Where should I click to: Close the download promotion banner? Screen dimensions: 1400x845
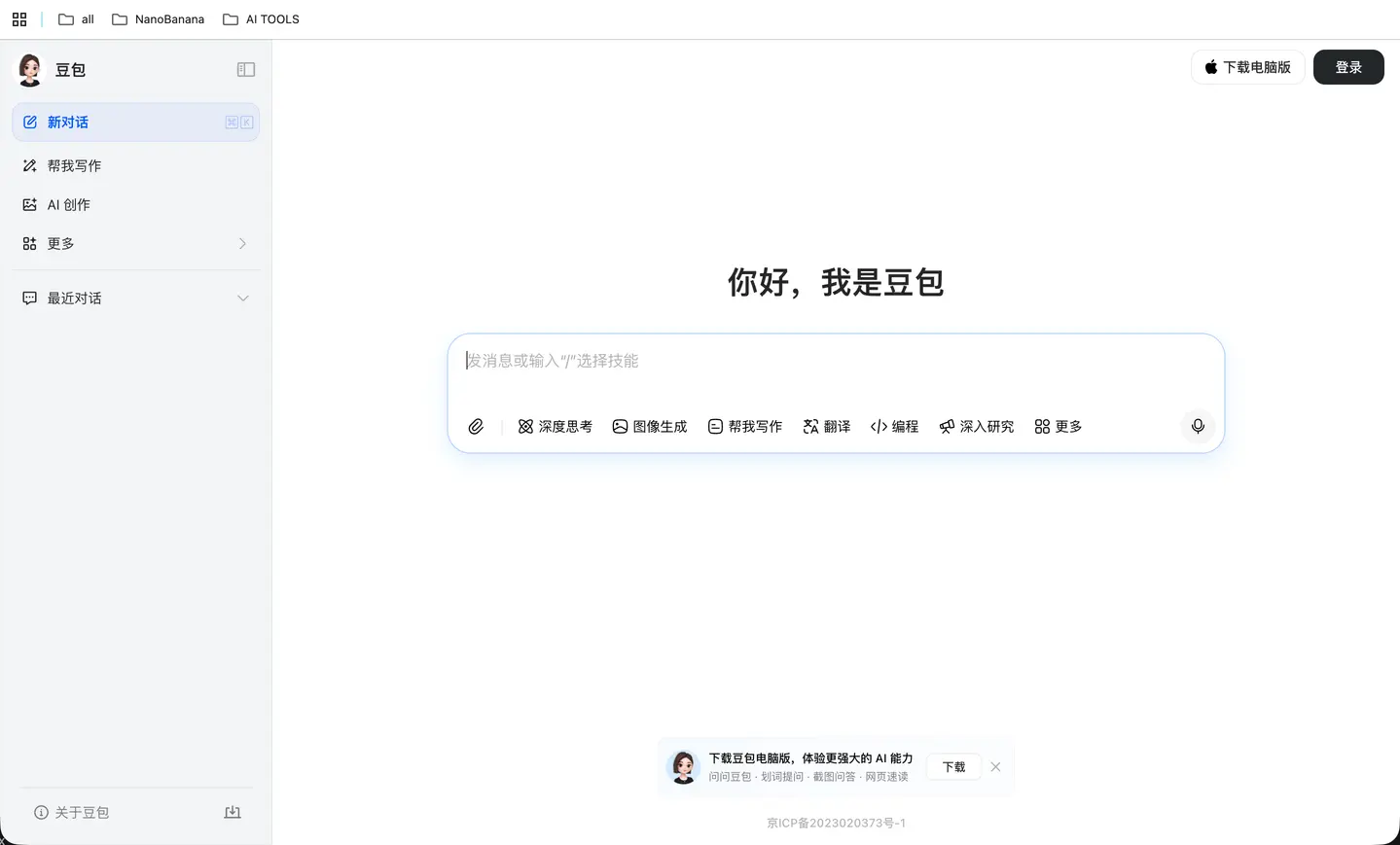[995, 767]
